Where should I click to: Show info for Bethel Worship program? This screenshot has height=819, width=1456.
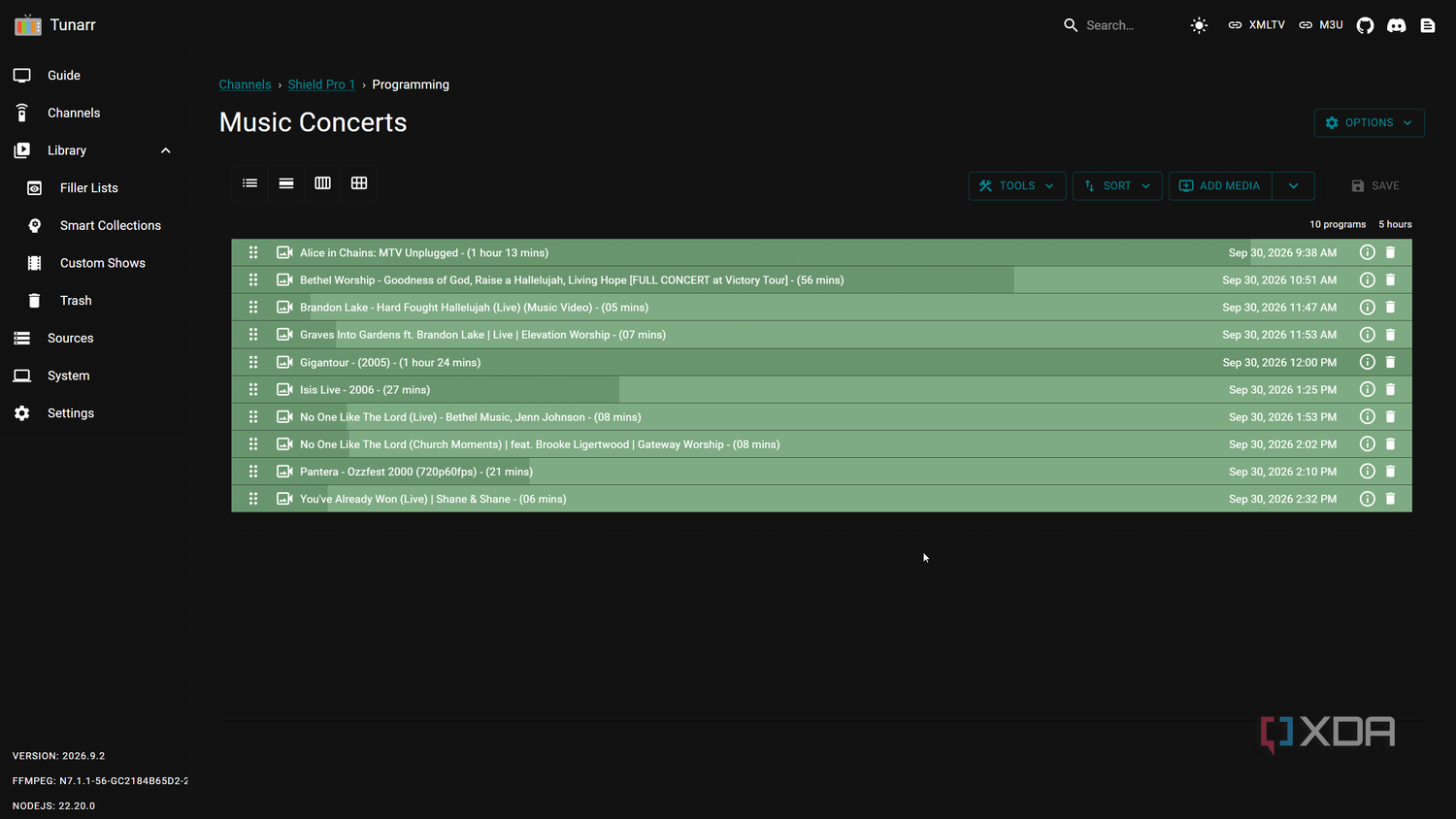click(x=1367, y=279)
